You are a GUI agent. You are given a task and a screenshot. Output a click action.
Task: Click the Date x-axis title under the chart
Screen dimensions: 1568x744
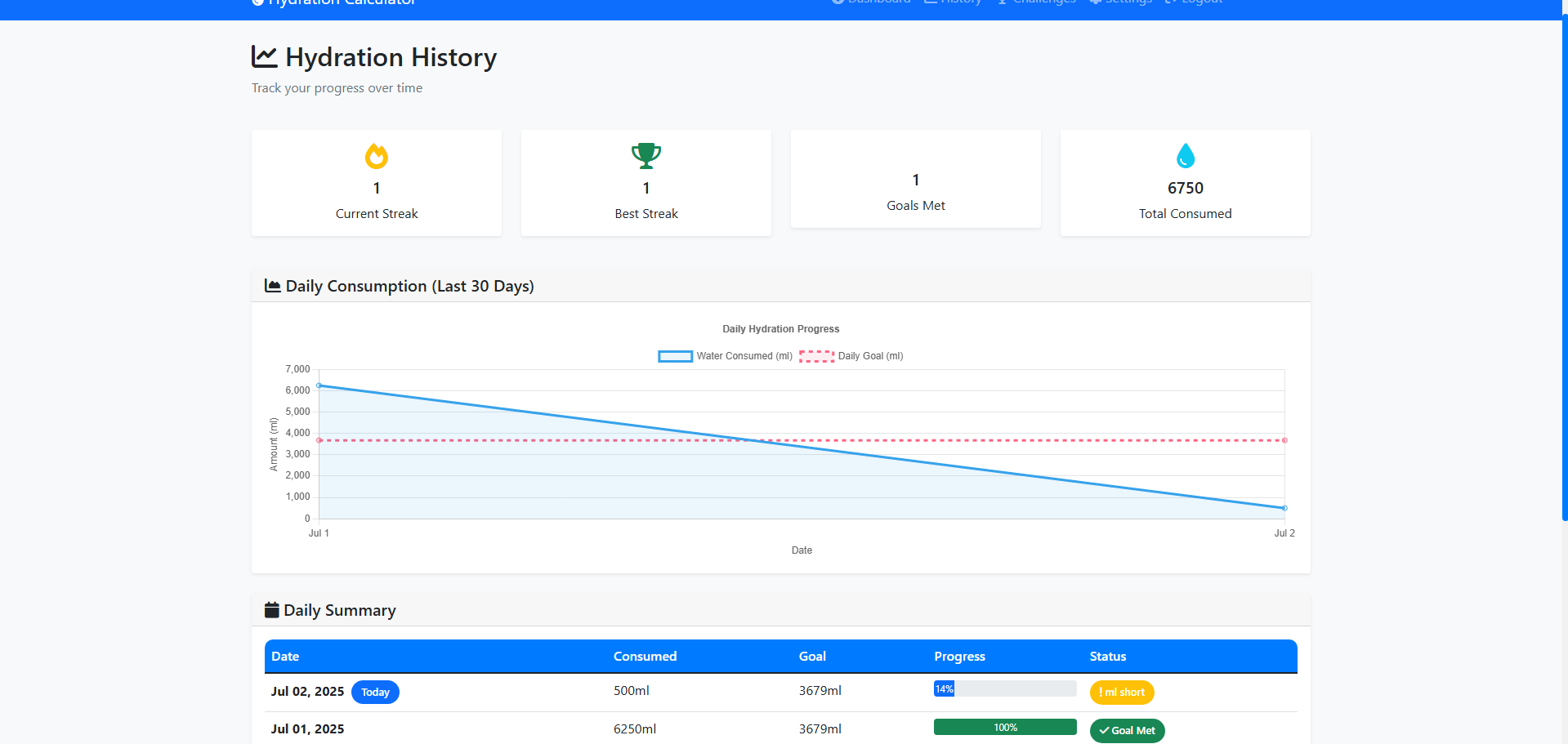coord(802,550)
